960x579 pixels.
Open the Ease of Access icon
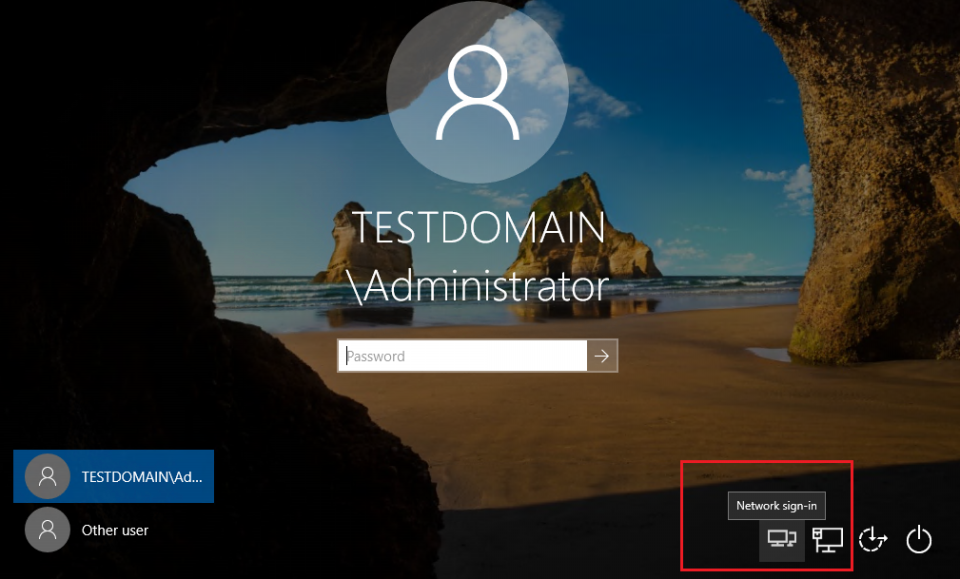[x=873, y=540]
